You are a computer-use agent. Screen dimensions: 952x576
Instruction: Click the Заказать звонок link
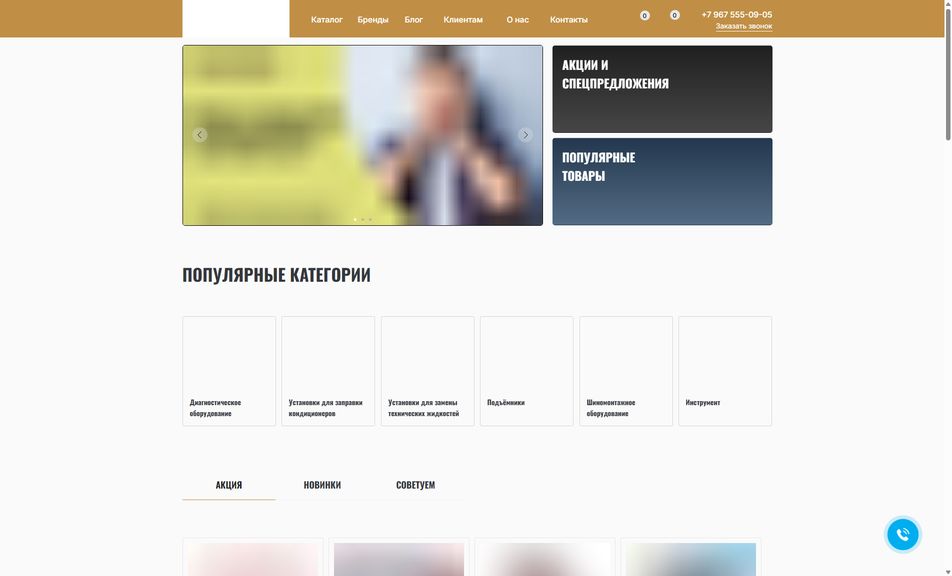(x=744, y=26)
